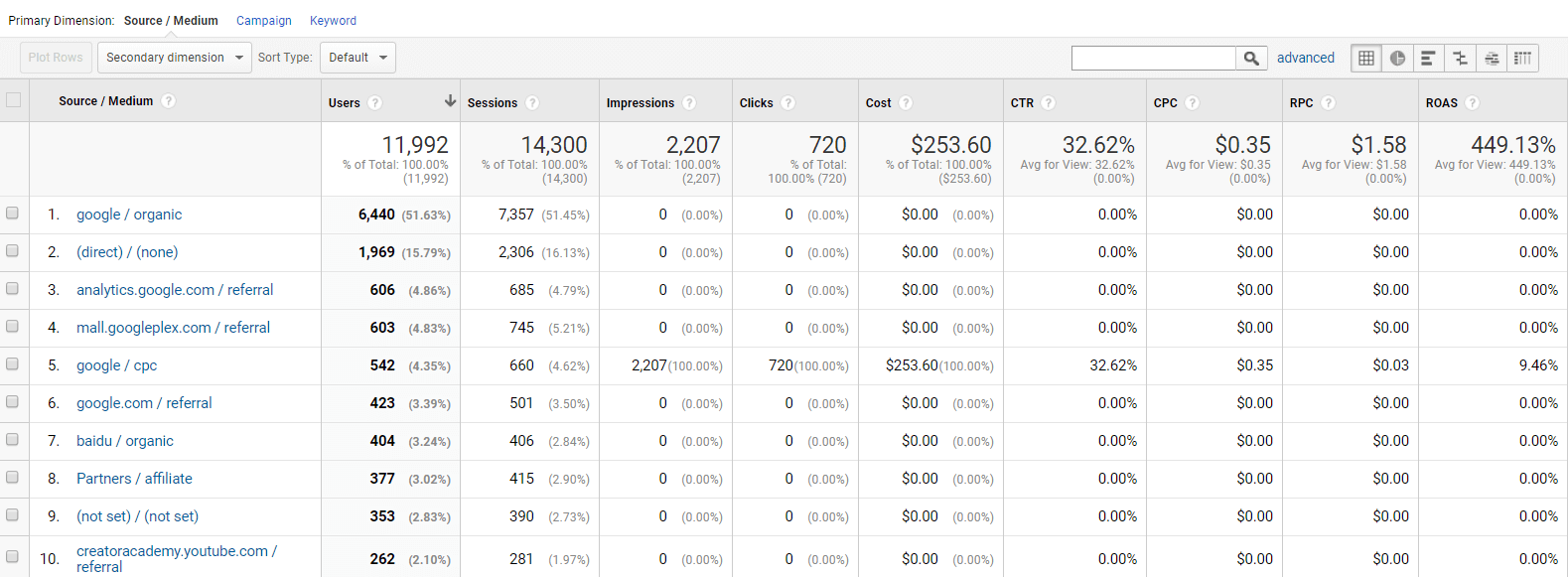Open Partners / affiliate source link
This screenshot has height=577, width=1568.
(134, 479)
